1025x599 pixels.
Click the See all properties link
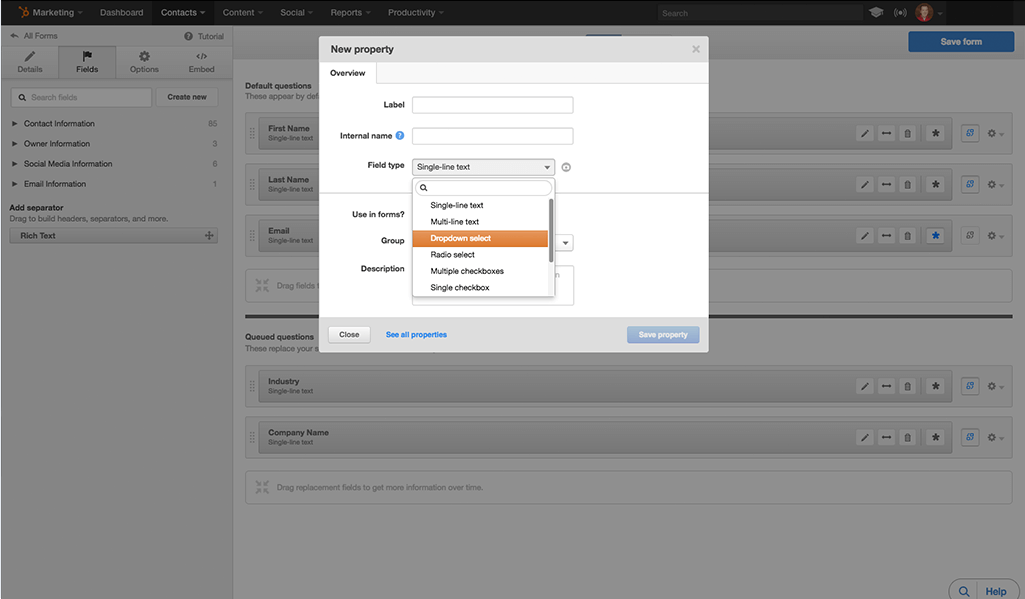tap(416, 335)
